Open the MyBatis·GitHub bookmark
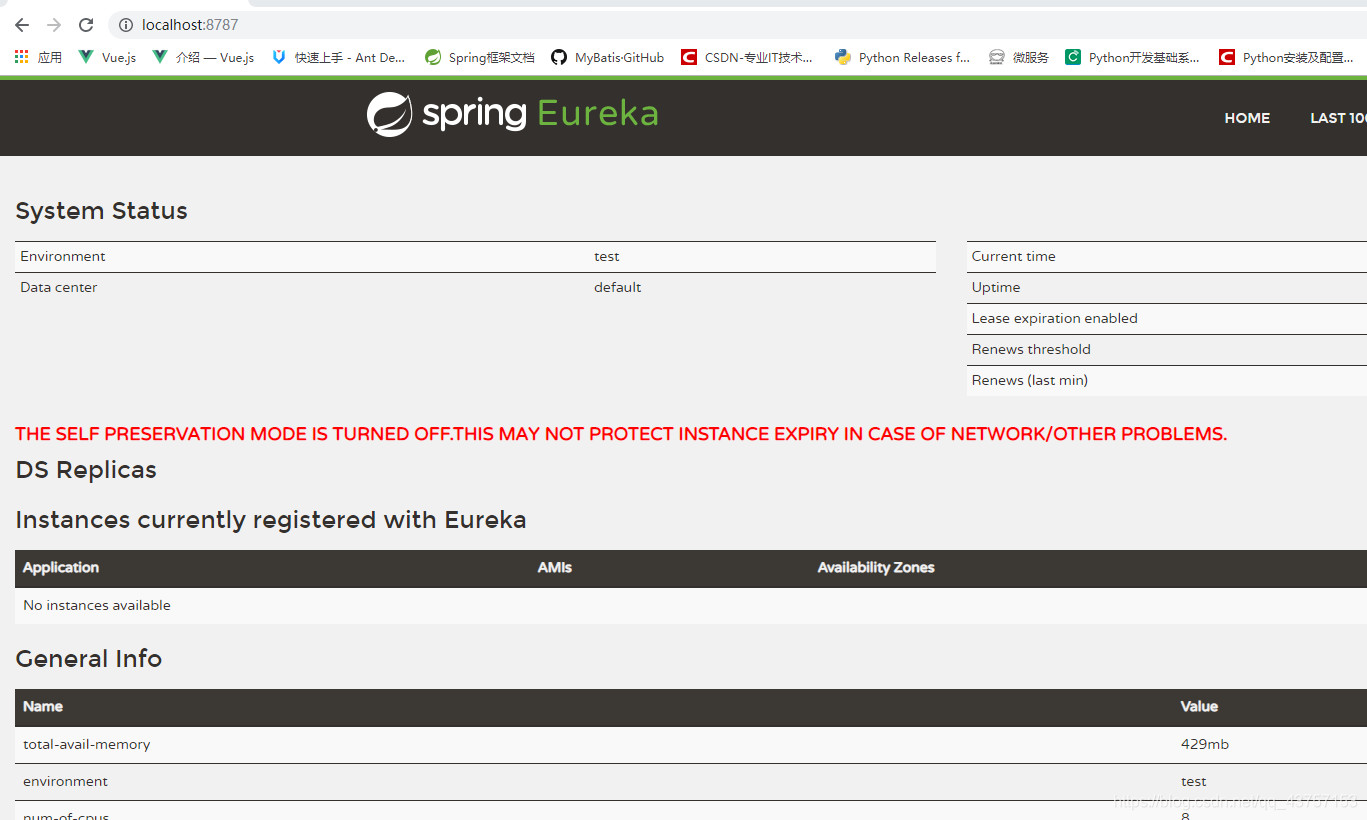 (x=607, y=57)
